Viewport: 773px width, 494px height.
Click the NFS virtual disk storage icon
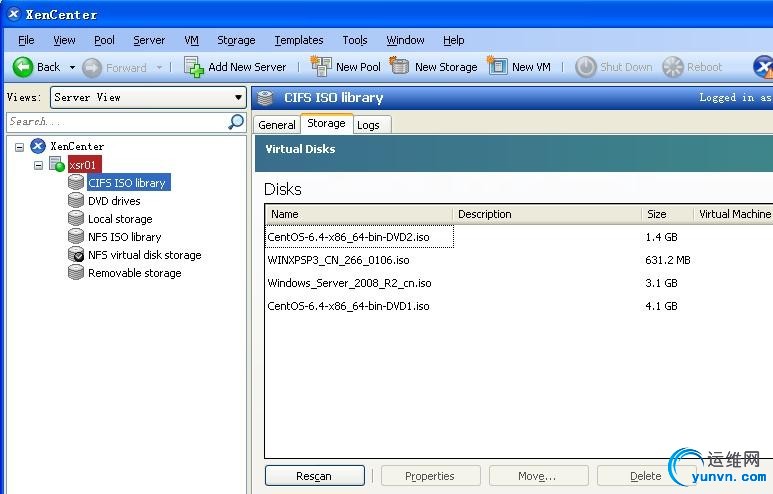[76, 254]
